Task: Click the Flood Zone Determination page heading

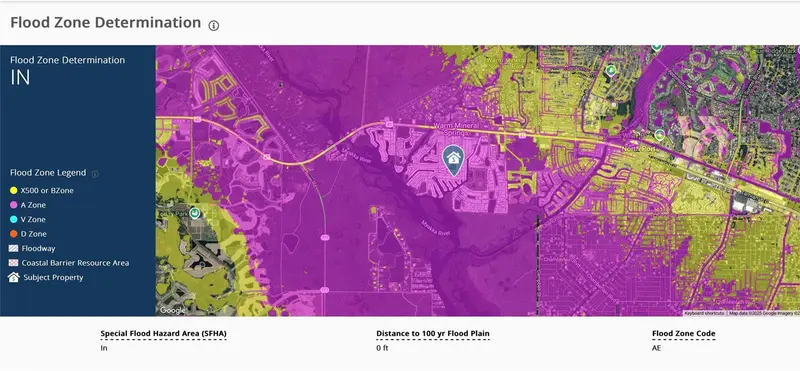Action: click(106, 23)
